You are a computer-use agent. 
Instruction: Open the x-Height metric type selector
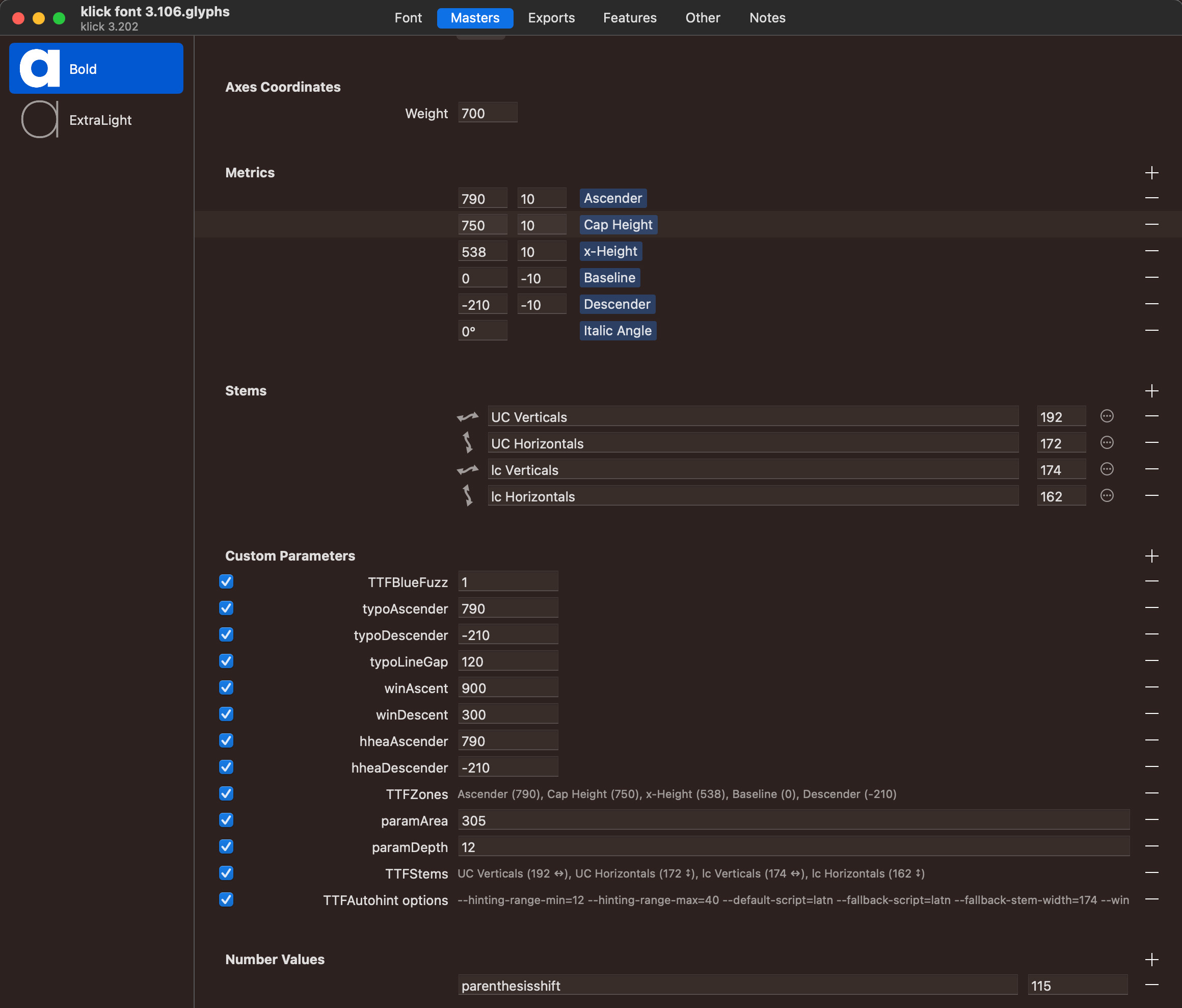pos(610,251)
